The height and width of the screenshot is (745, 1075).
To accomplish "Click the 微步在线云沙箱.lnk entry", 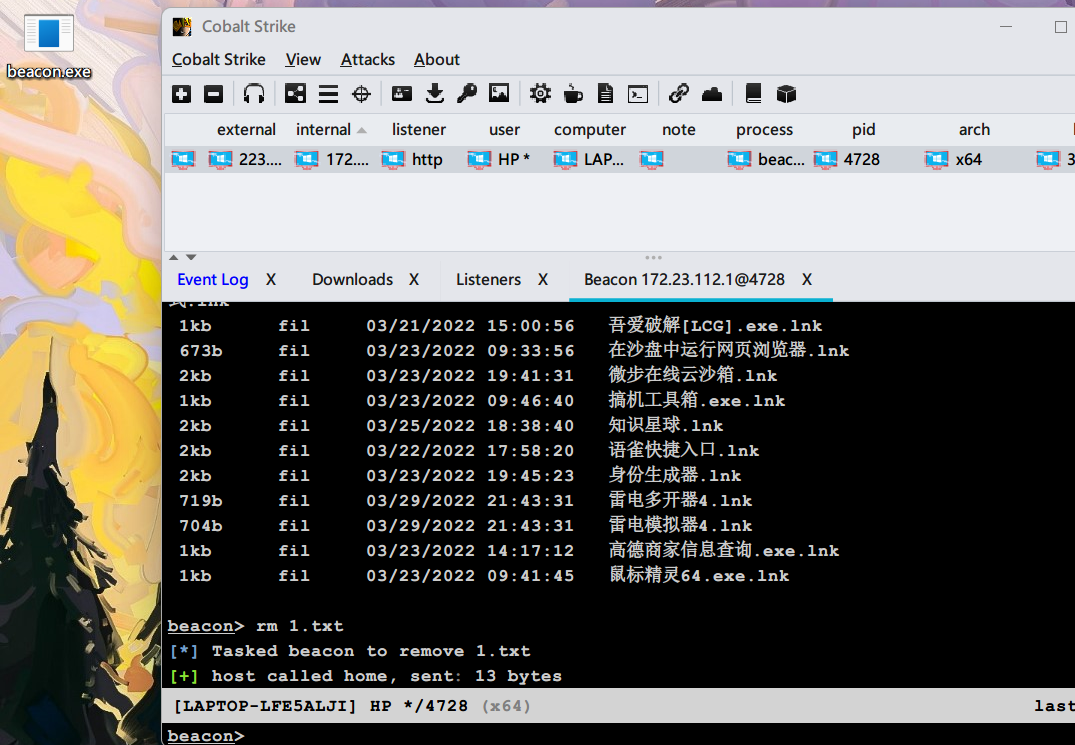I will pyautogui.click(x=692, y=376).
